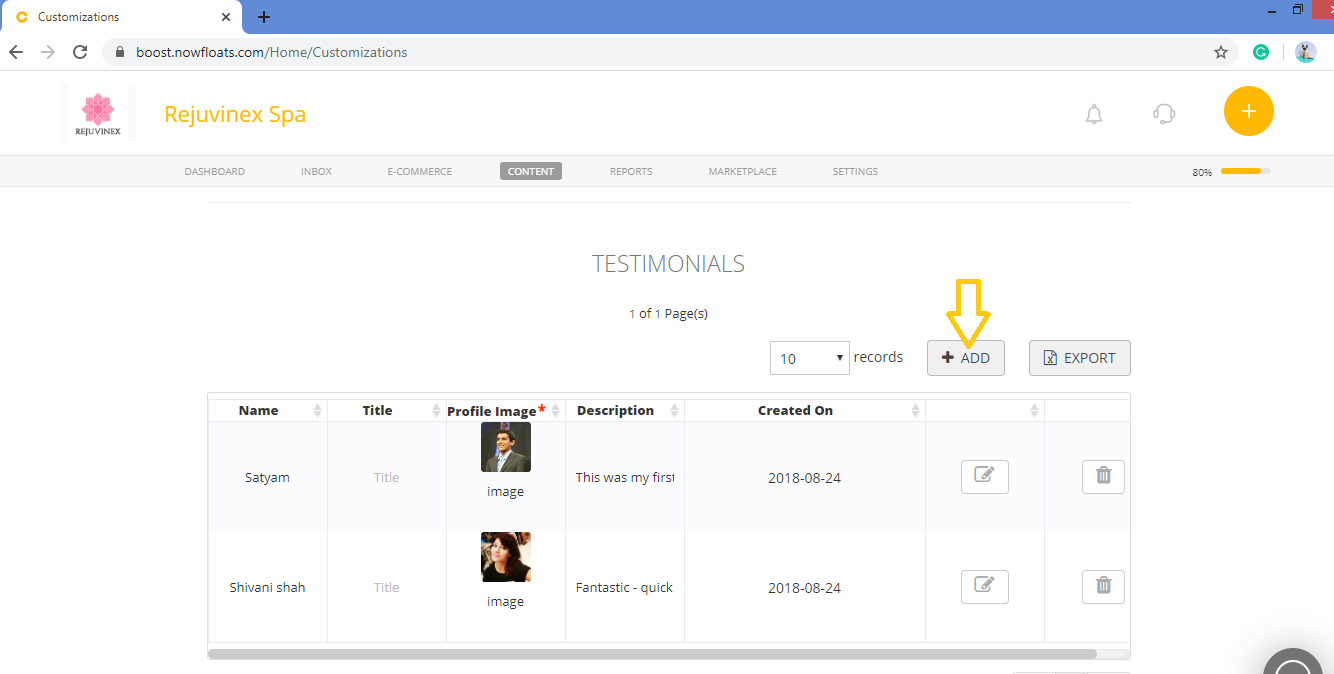1334x674 pixels.
Task: Click the 'image' label under Shivani's photo
Action: coord(505,601)
